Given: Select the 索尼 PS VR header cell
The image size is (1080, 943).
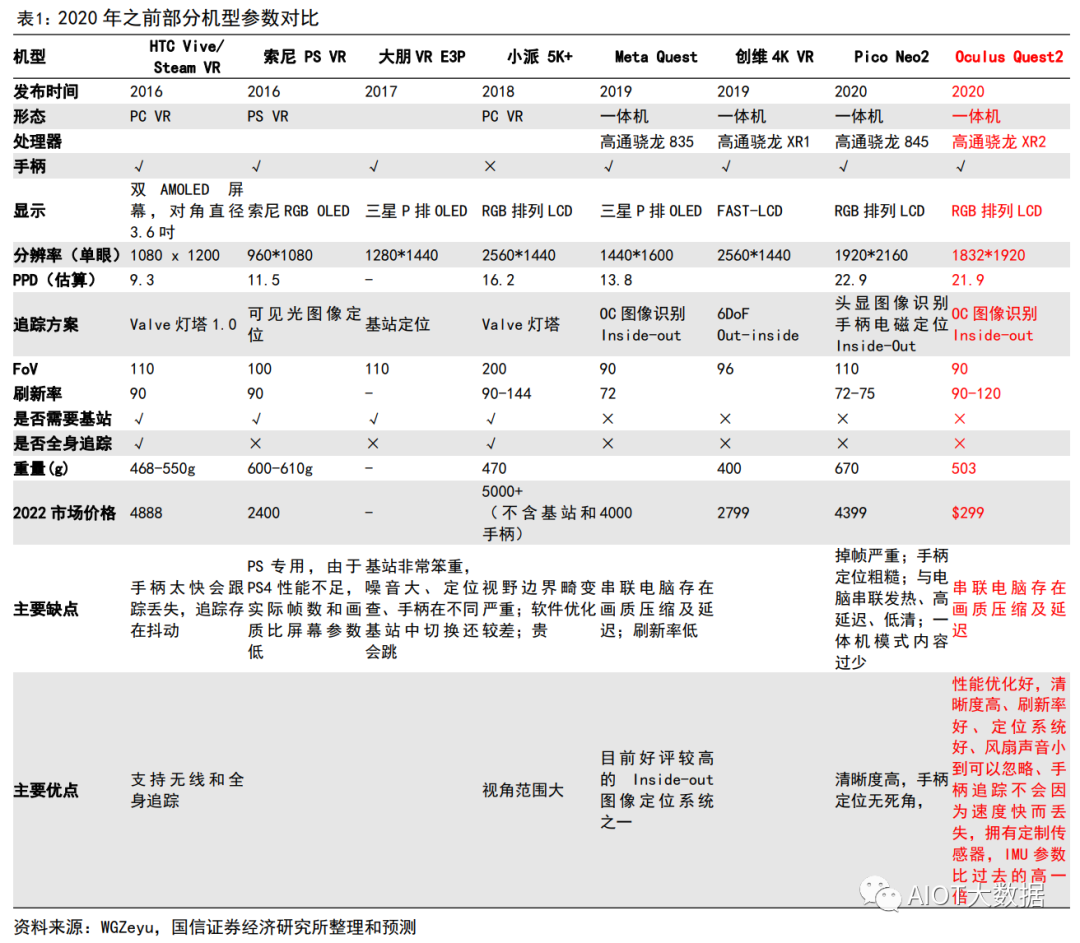Looking at the screenshot, I should pyautogui.click(x=305, y=56).
